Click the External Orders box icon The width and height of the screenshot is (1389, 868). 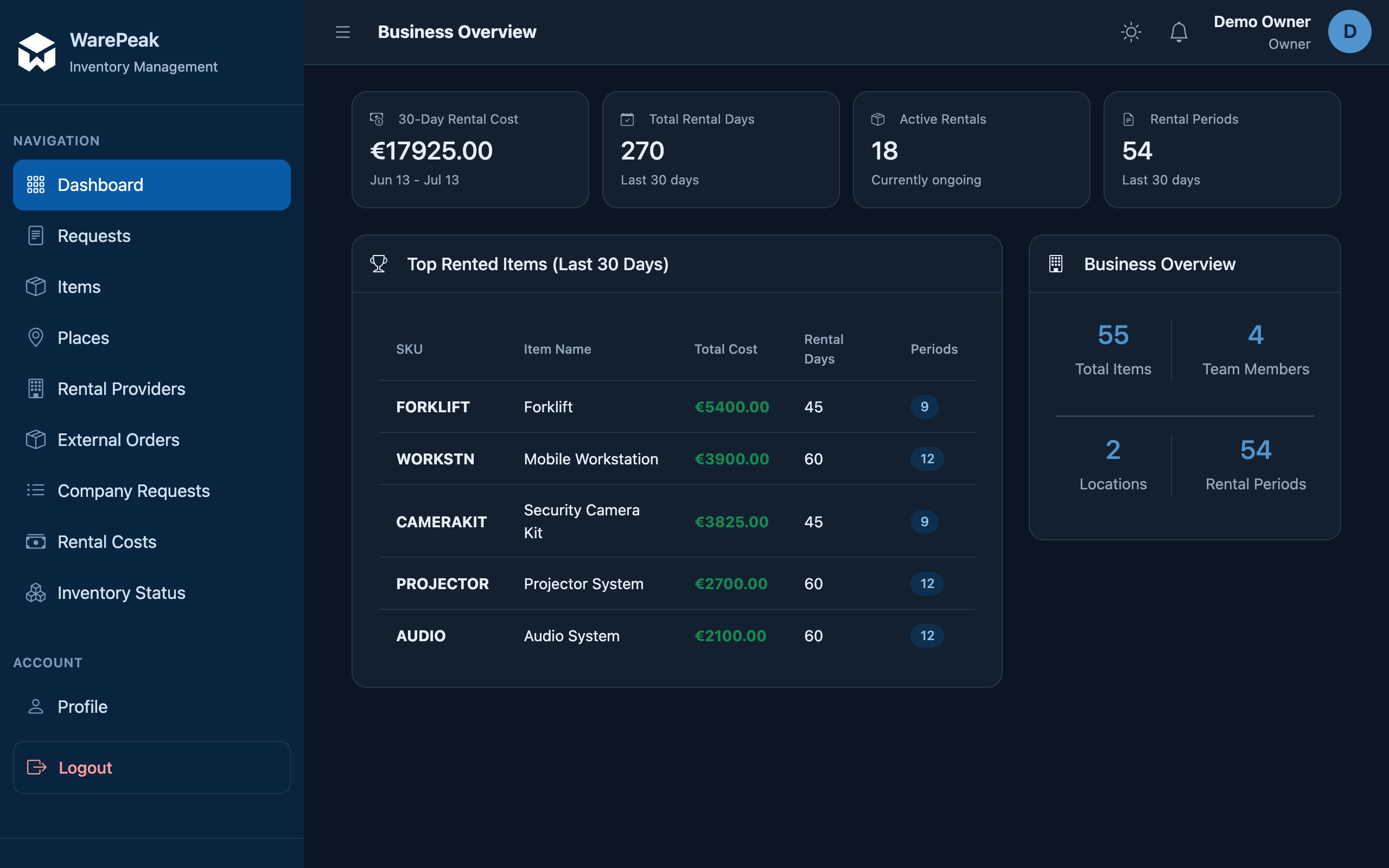[36, 440]
